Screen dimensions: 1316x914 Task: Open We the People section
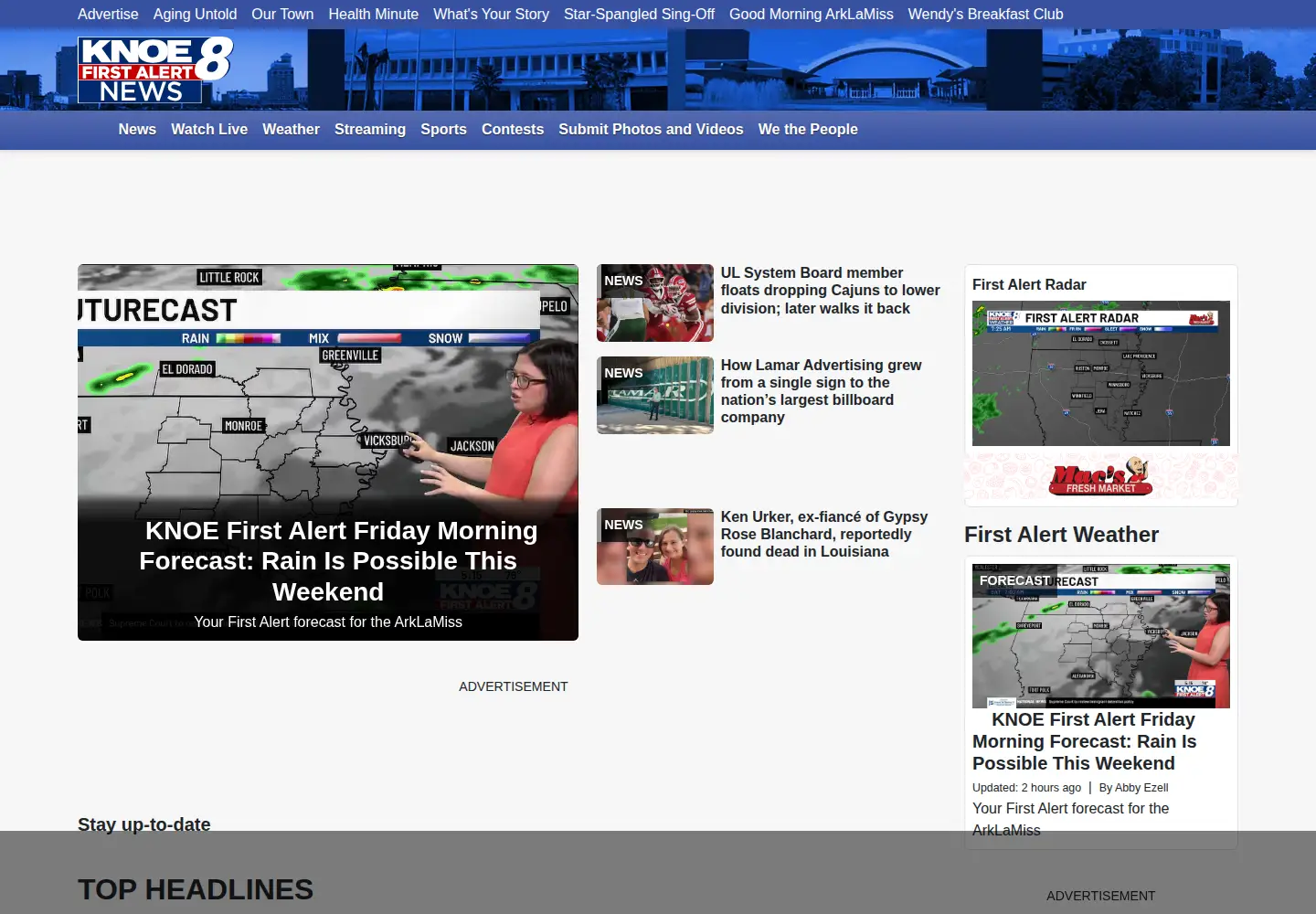808,130
